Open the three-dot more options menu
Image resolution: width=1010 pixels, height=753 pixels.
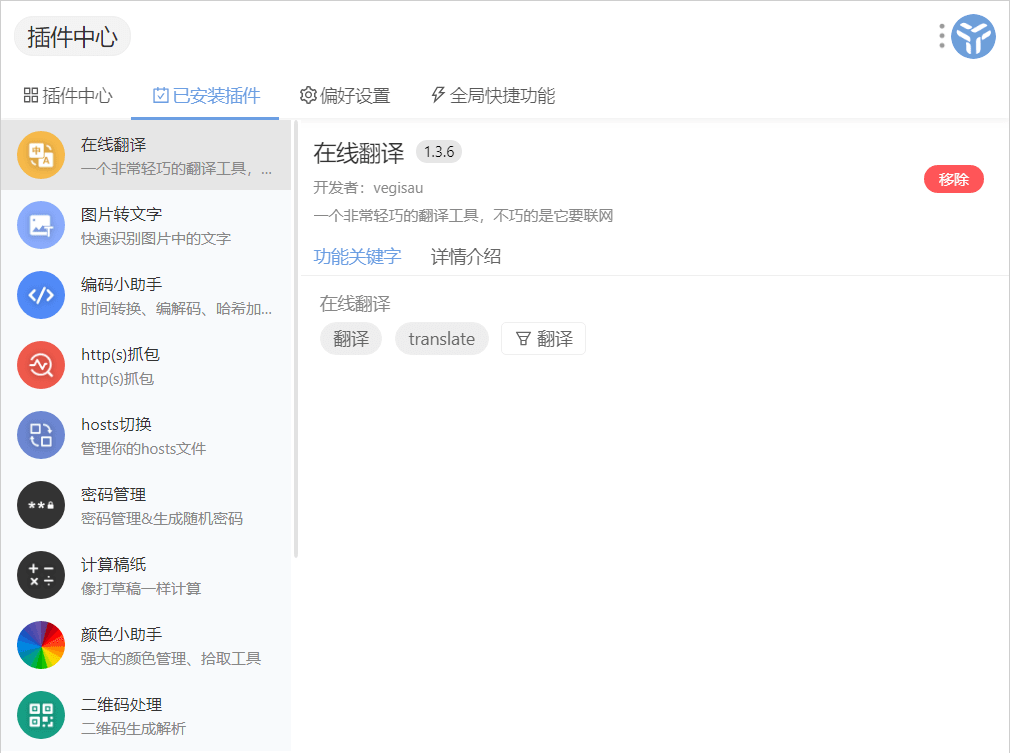point(941,37)
